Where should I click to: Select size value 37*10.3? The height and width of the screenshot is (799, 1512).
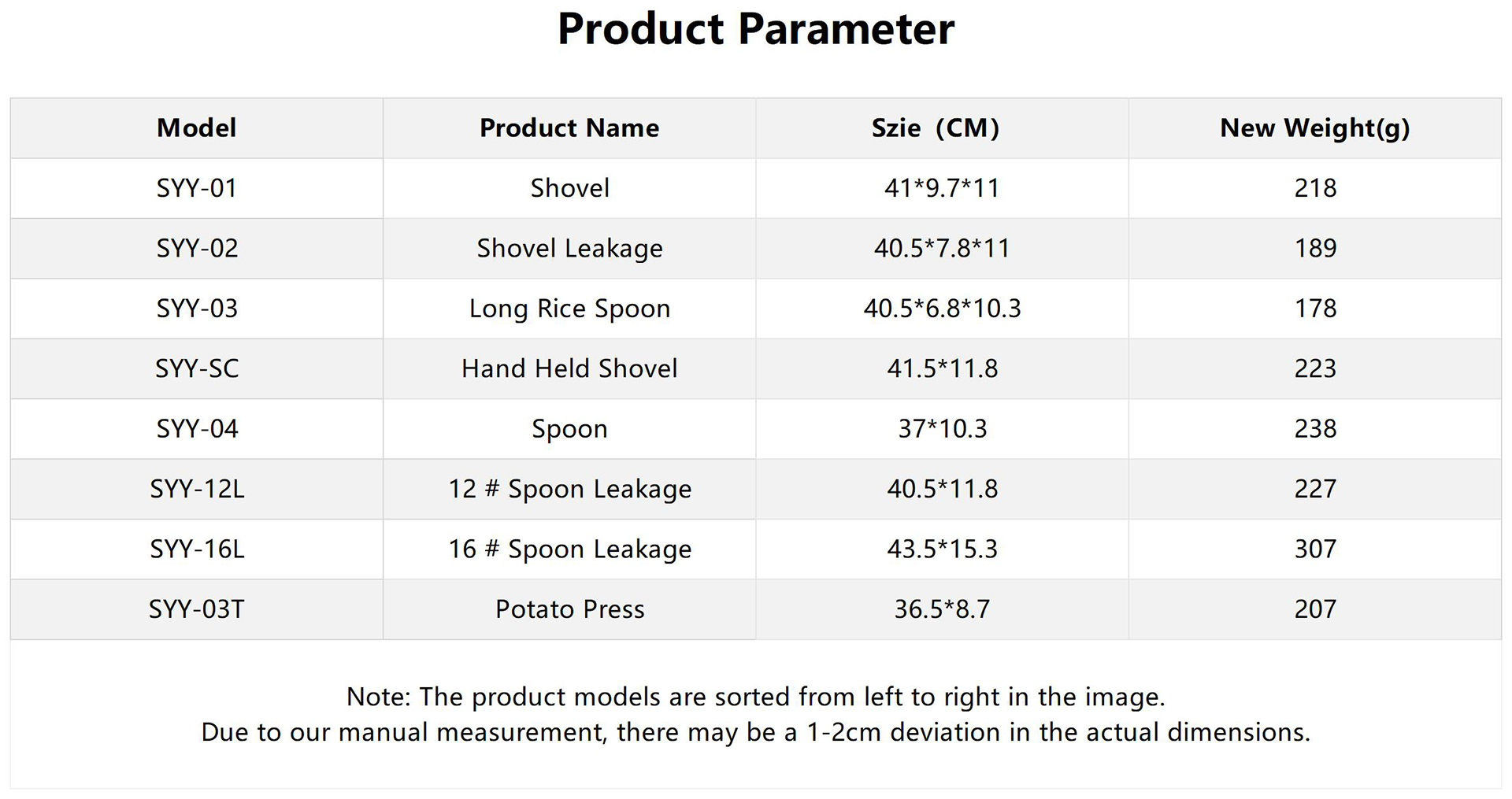(x=942, y=429)
